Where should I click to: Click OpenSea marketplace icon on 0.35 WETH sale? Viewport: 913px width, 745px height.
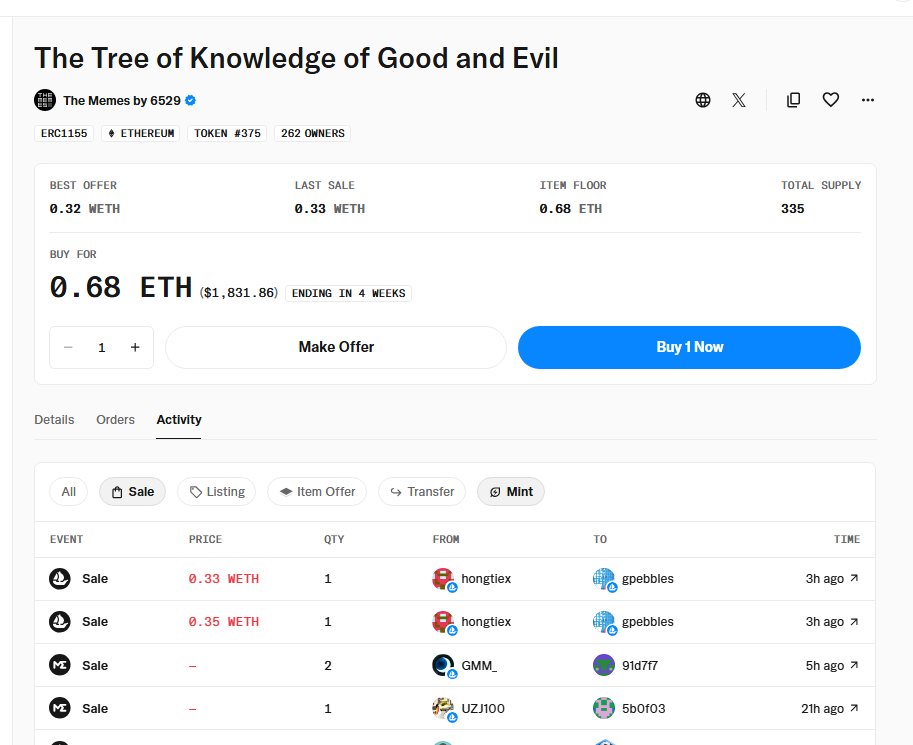coord(59,622)
